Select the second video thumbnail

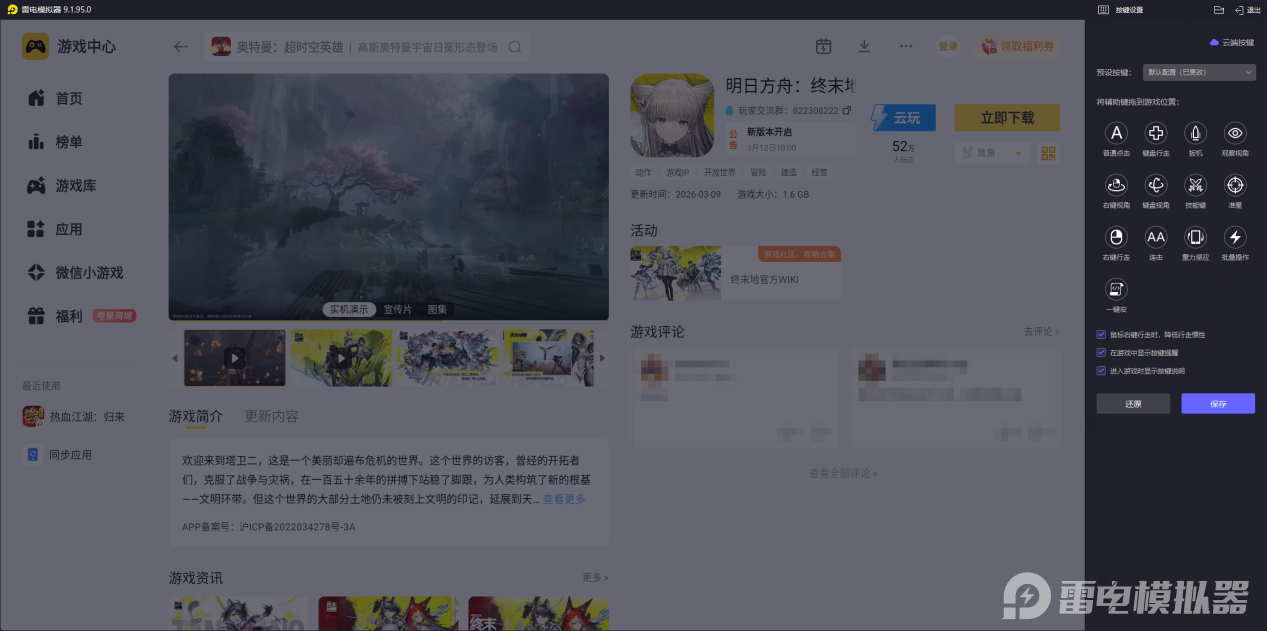click(x=341, y=357)
